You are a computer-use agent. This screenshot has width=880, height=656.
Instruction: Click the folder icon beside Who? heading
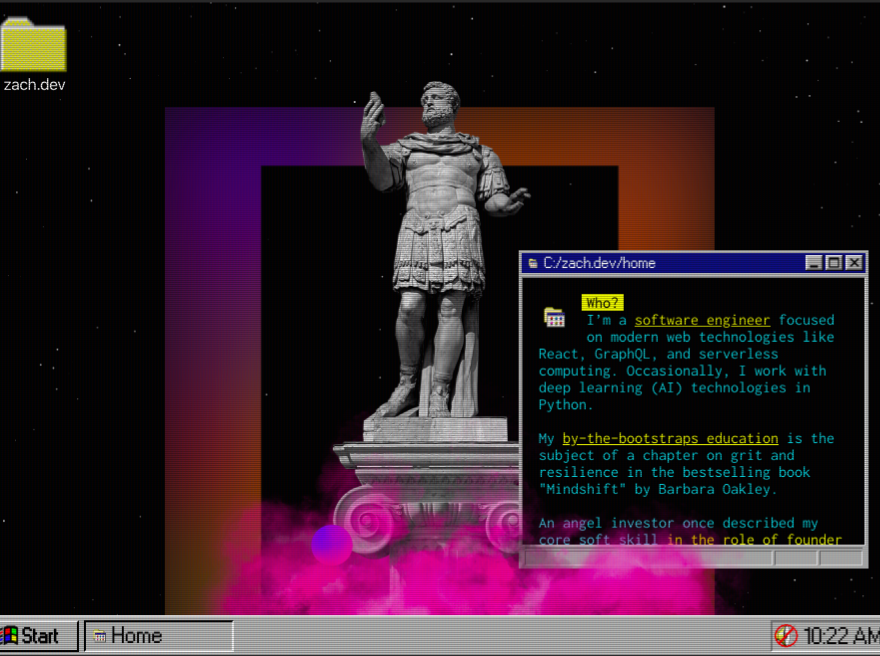pyautogui.click(x=554, y=317)
